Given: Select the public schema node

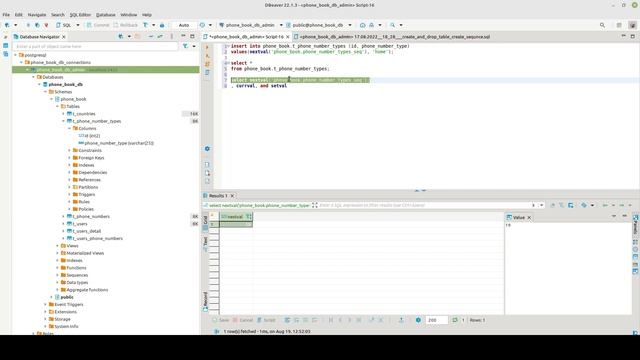Looking at the screenshot, I should coord(67,298).
